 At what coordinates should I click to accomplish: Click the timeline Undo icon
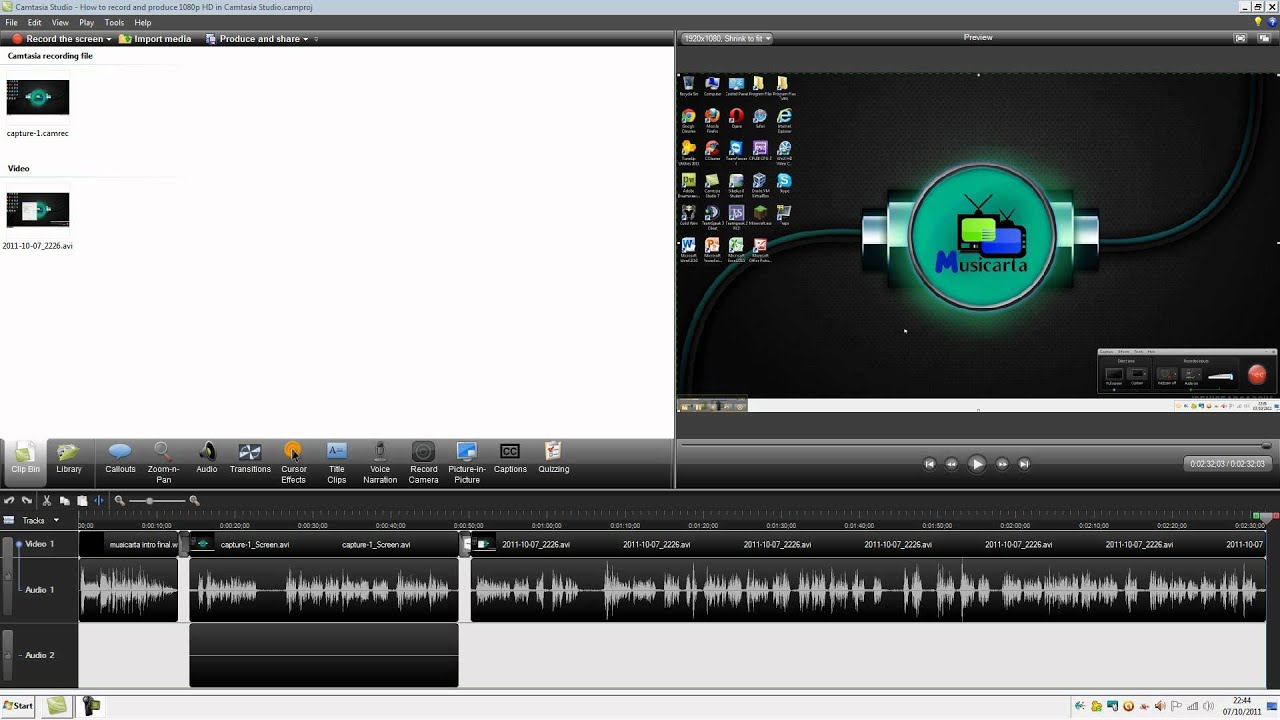click(9, 500)
